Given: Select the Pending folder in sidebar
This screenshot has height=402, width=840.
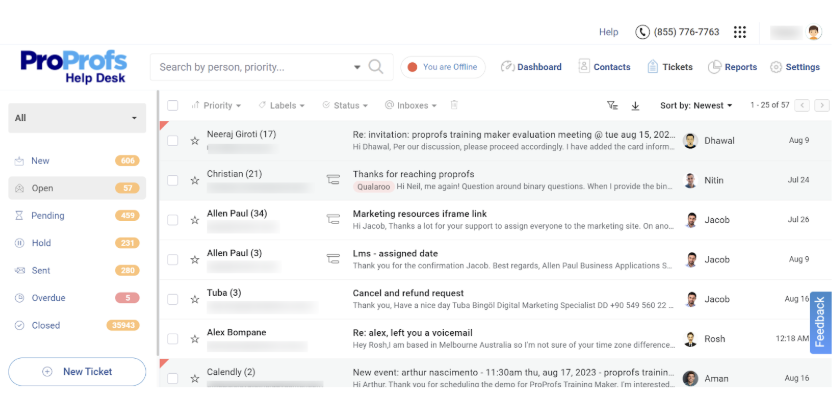Looking at the screenshot, I should 77,215.
